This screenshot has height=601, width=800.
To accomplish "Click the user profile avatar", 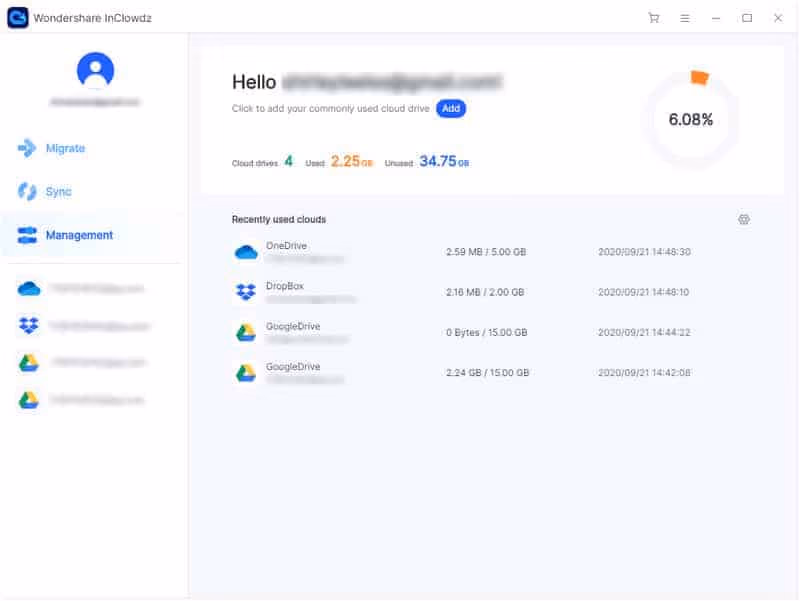I will coord(95,70).
